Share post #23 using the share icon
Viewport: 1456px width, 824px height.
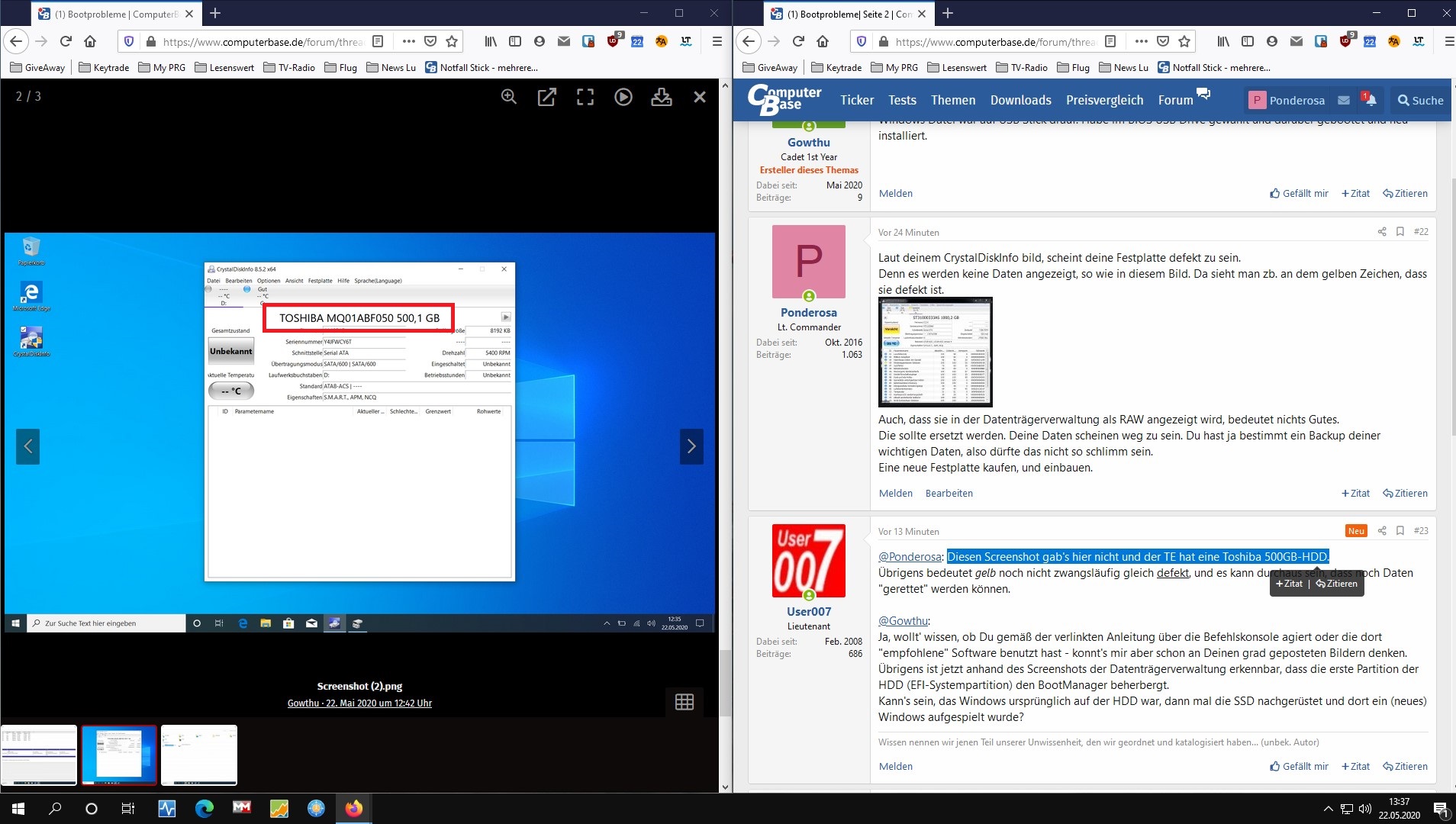click(1382, 531)
